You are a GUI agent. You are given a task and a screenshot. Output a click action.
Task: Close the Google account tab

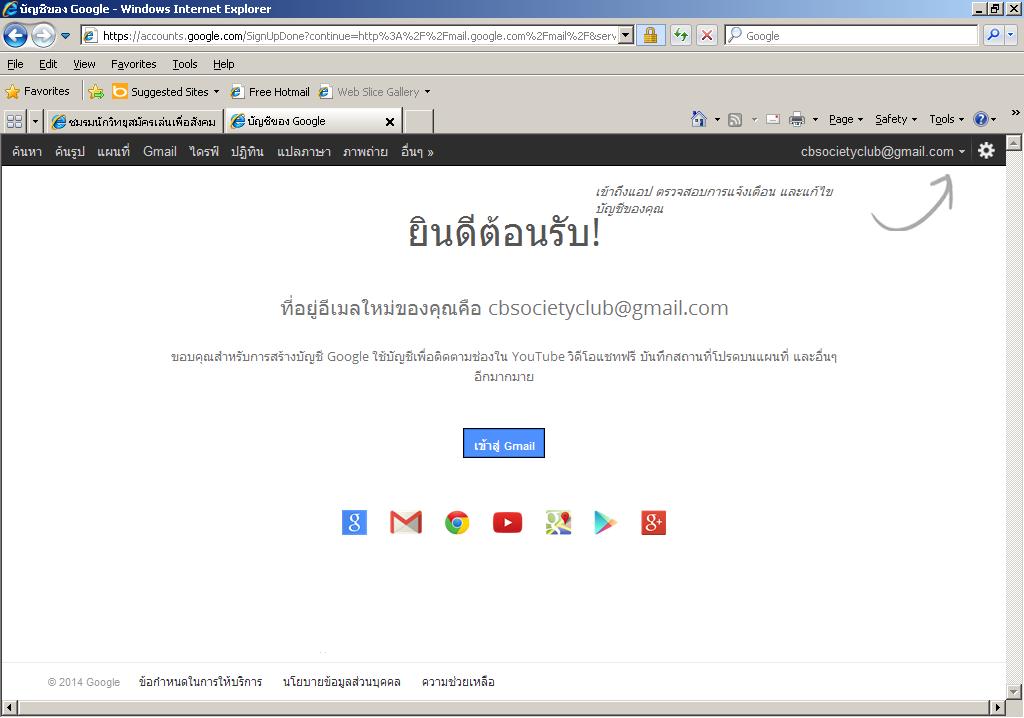pyautogui.click(x=390, y=122)
